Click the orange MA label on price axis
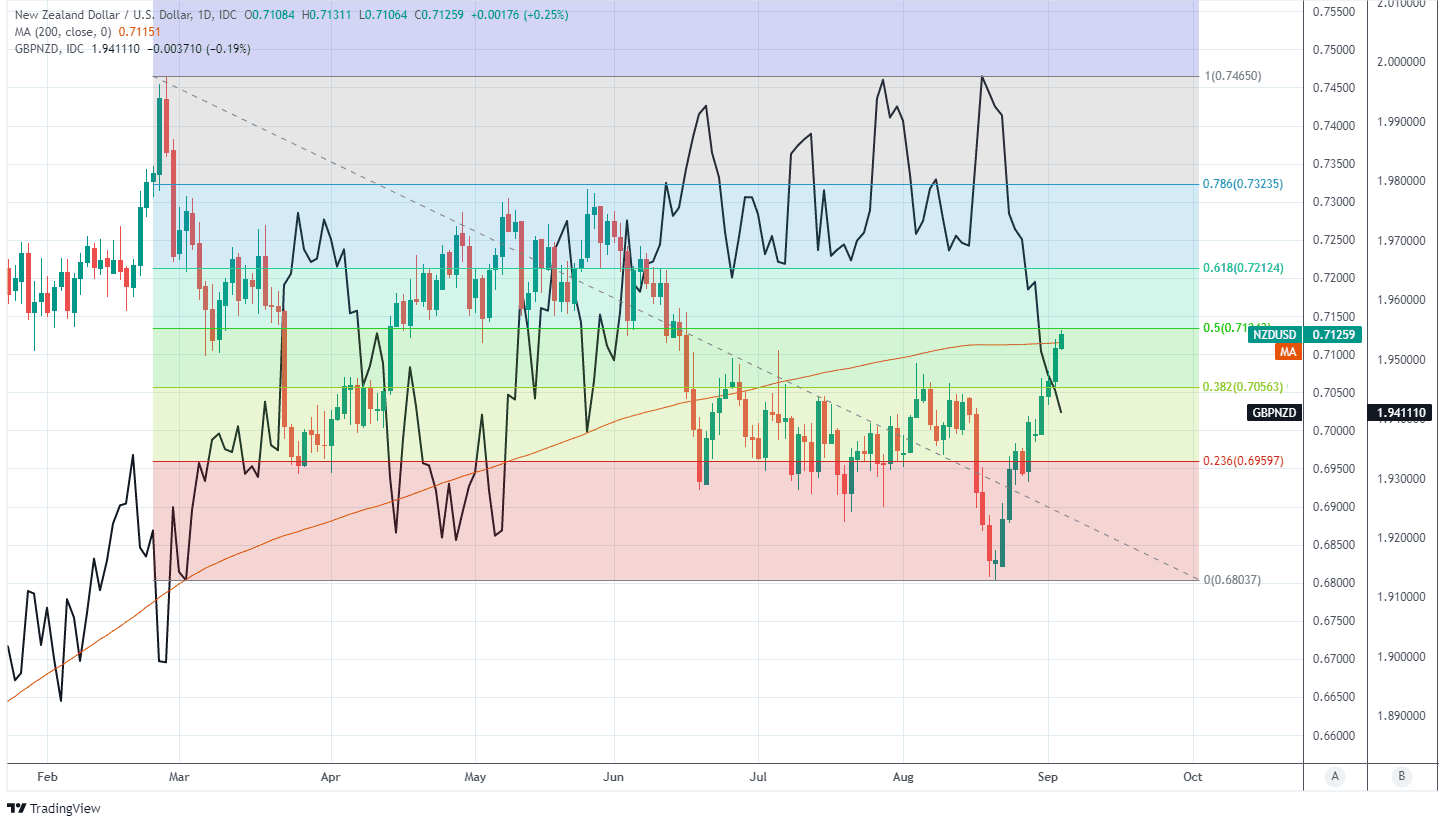This screenshot has height=819, width=1439. tap(1287, 353)
